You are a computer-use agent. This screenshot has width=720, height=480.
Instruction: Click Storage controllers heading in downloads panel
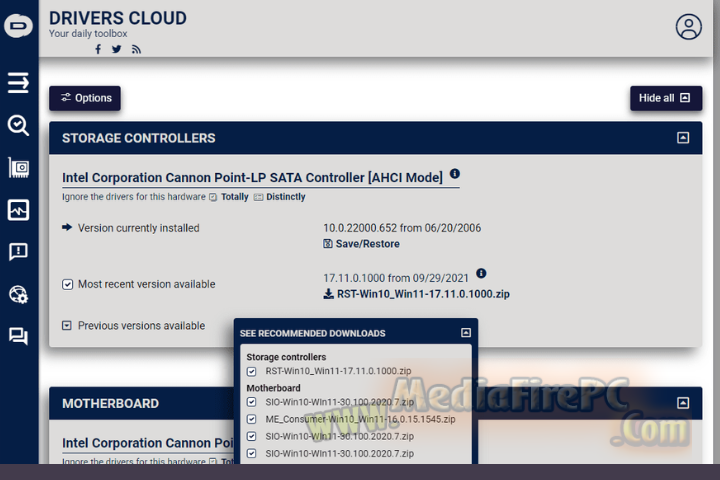(286, 357)
